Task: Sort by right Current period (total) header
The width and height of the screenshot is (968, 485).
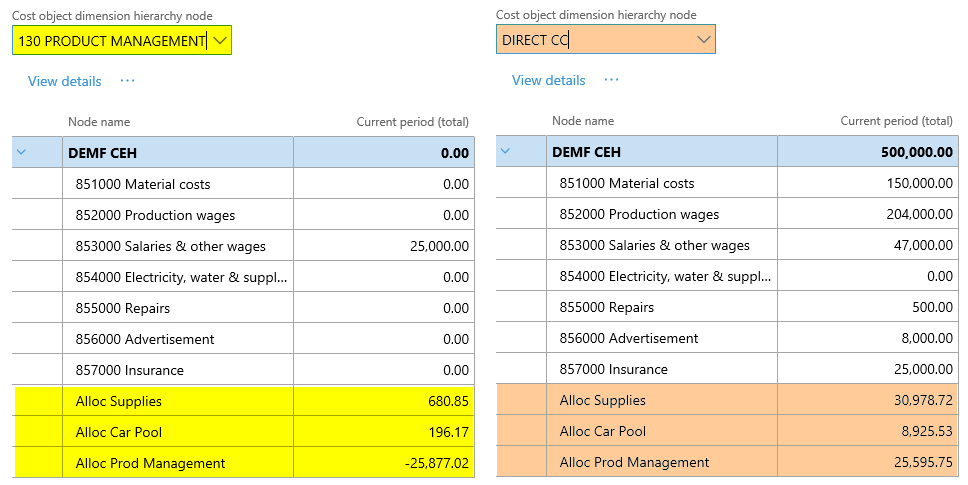Action: click(896, 121)
